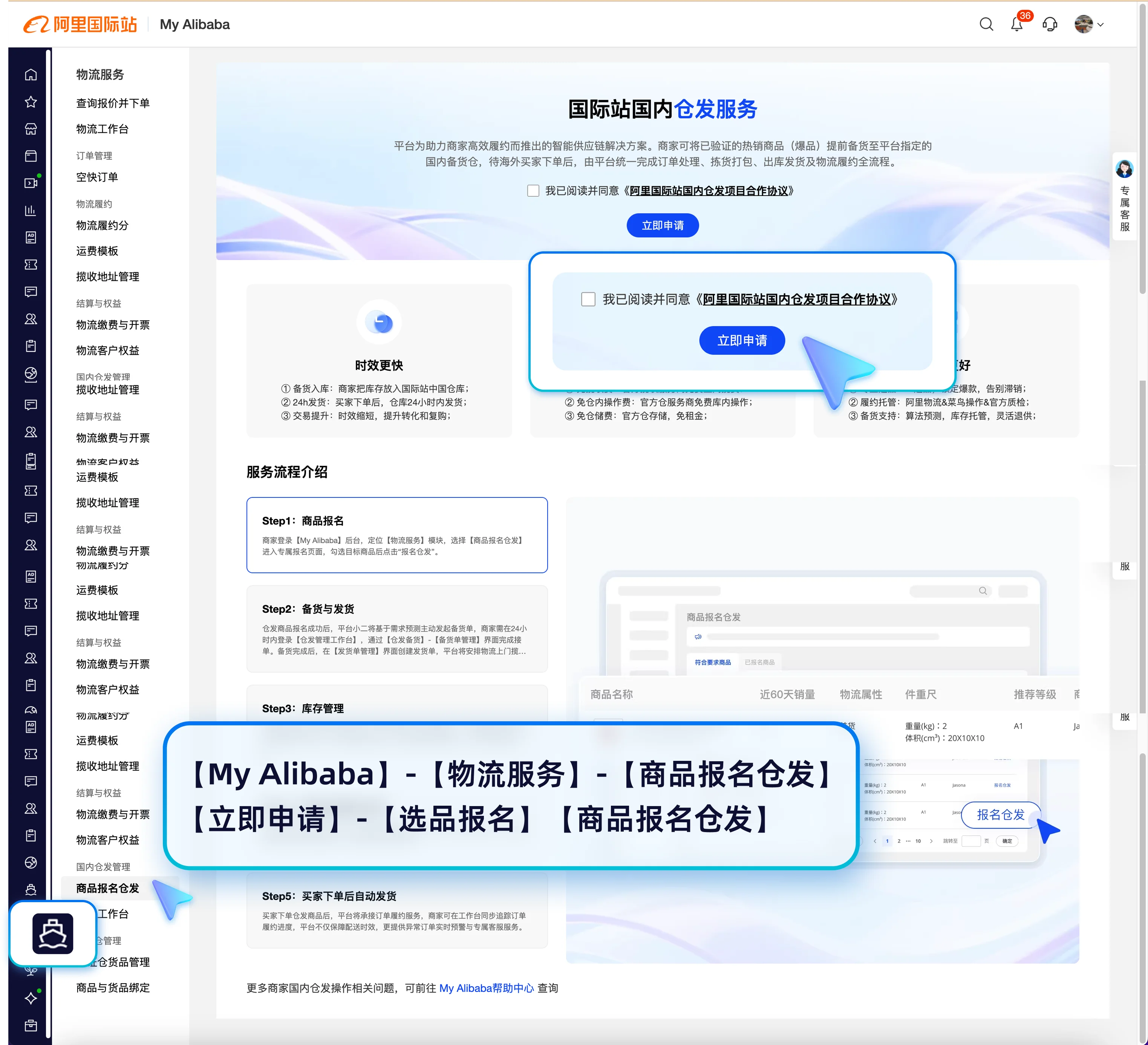Expand the user avatar dropdown arrow
The width and height of the screenshot is (1148, 1045).
click(x=1100, y=24)
